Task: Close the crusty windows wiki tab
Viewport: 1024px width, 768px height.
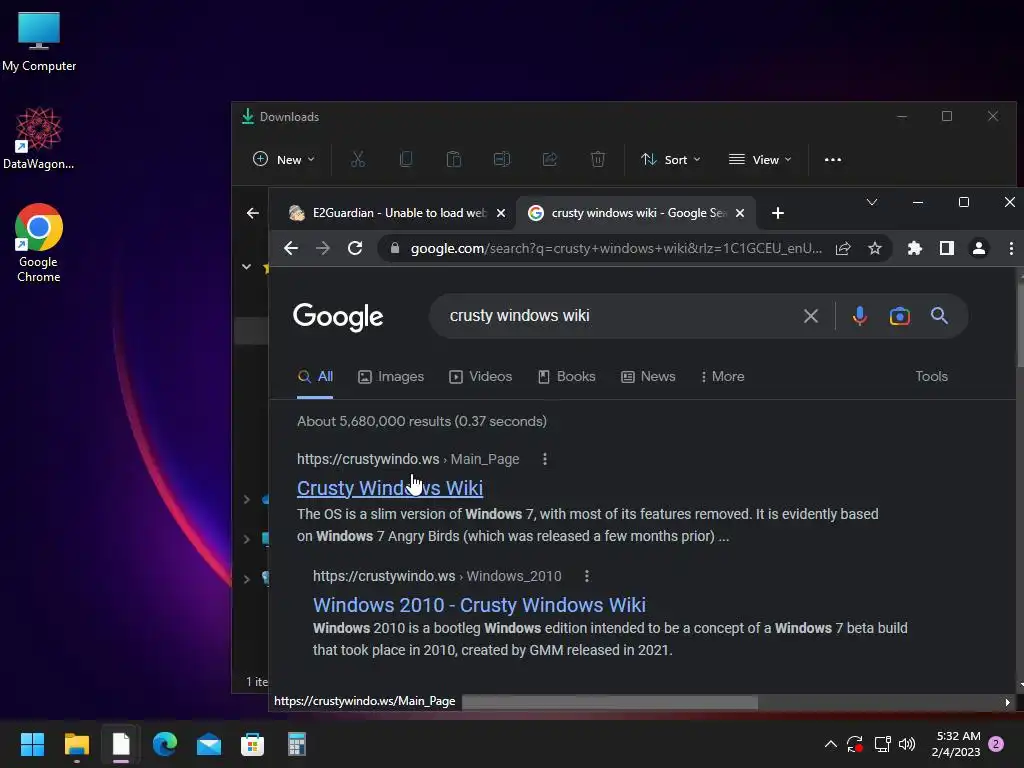Action: (740, 213)
